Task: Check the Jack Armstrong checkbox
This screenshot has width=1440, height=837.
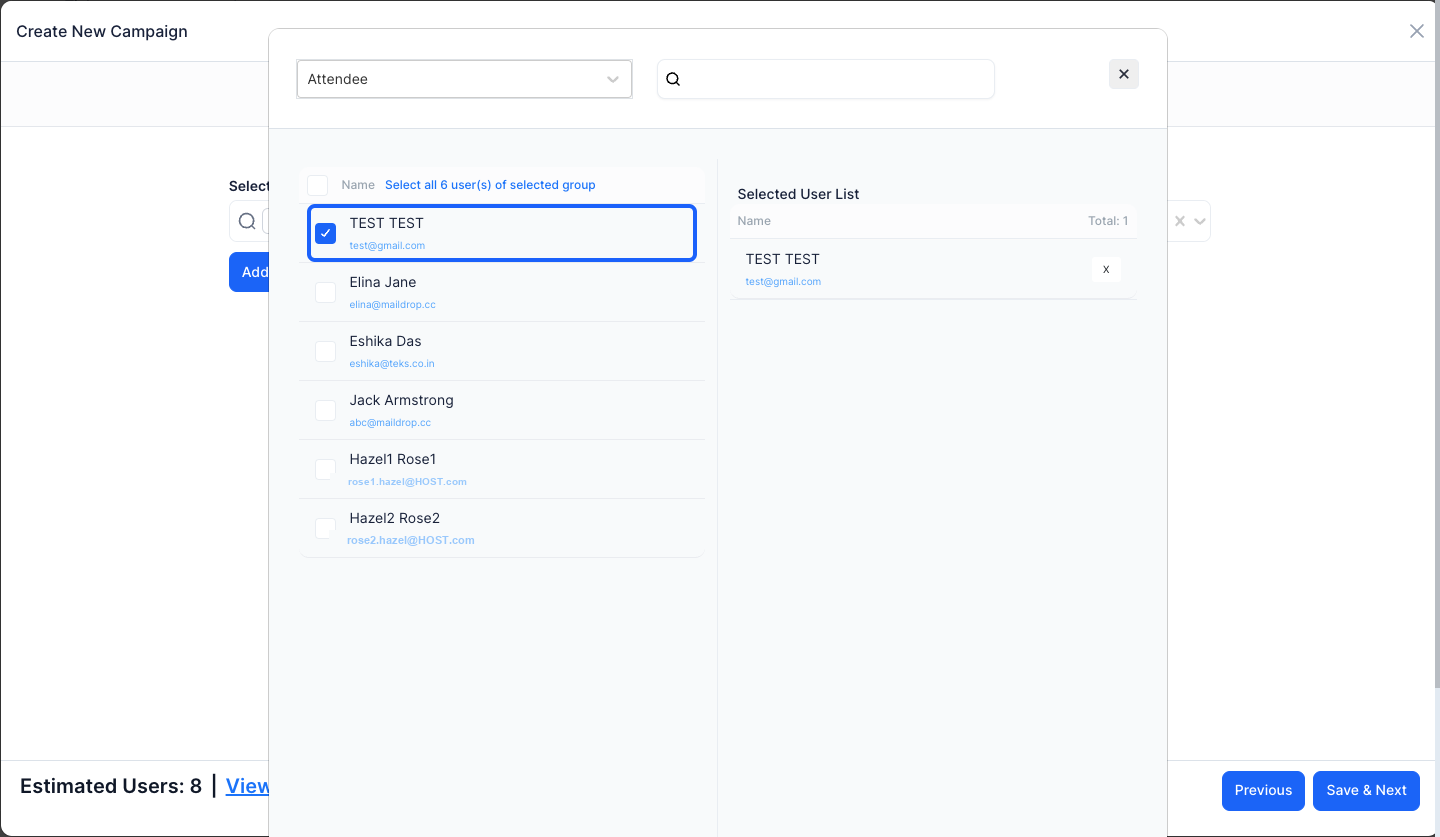Action: click(325, 410)
